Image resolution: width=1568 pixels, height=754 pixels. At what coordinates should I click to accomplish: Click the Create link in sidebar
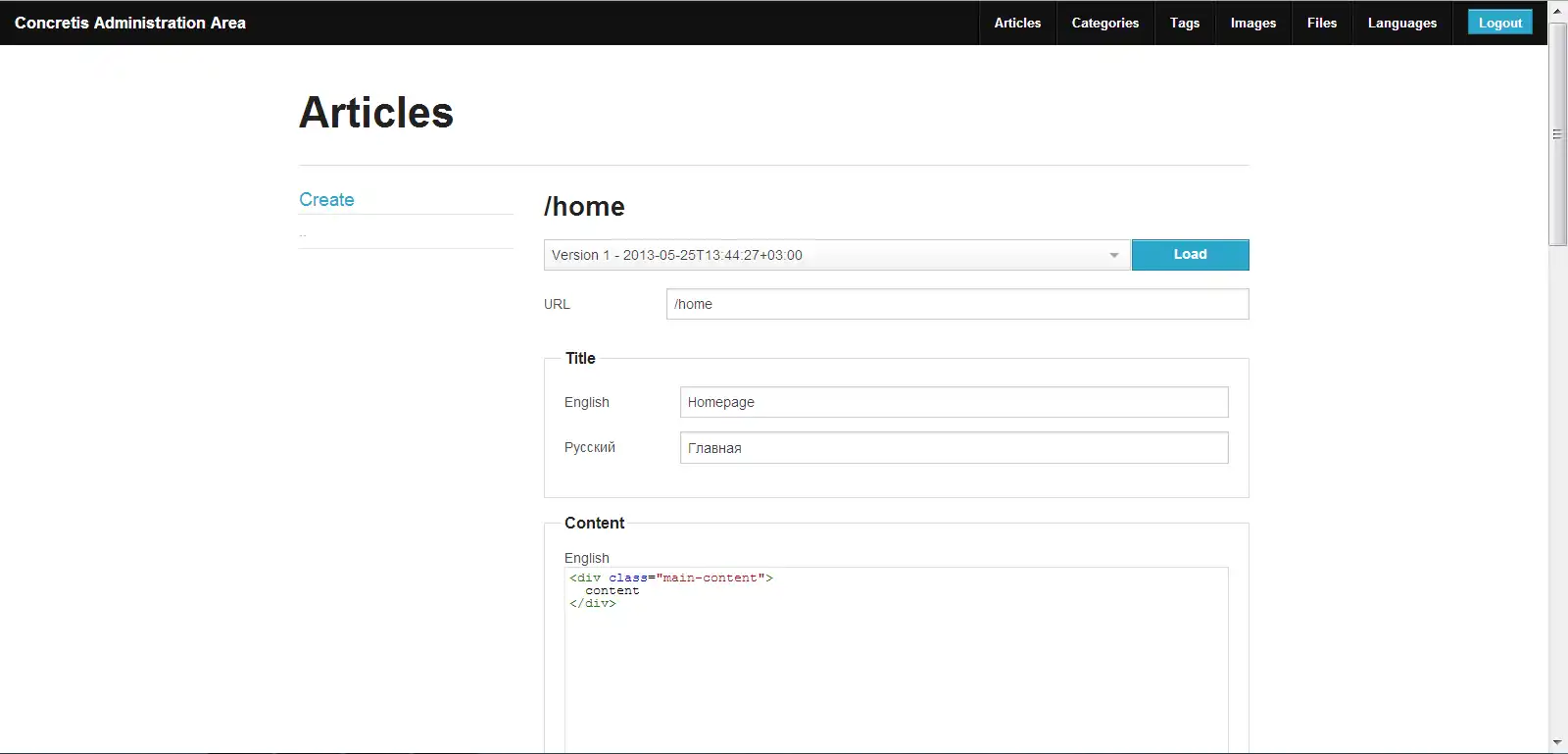pos(326,199)
